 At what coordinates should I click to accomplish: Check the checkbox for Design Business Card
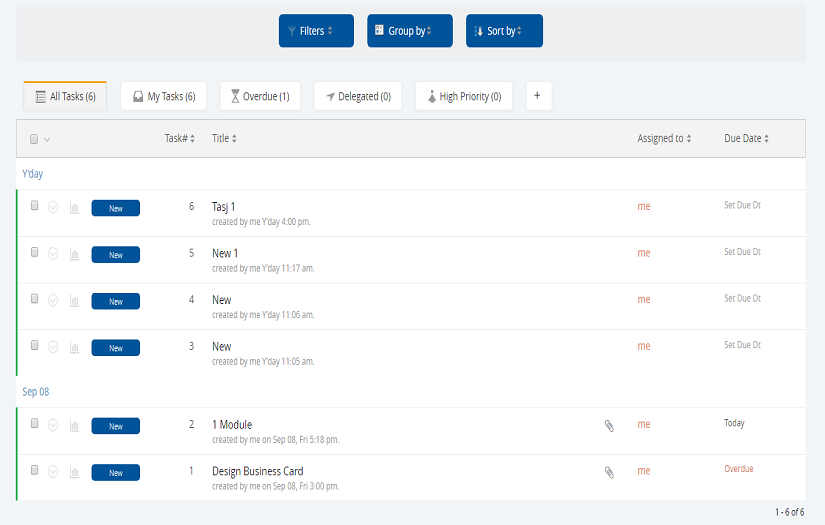tap(35, 470)
